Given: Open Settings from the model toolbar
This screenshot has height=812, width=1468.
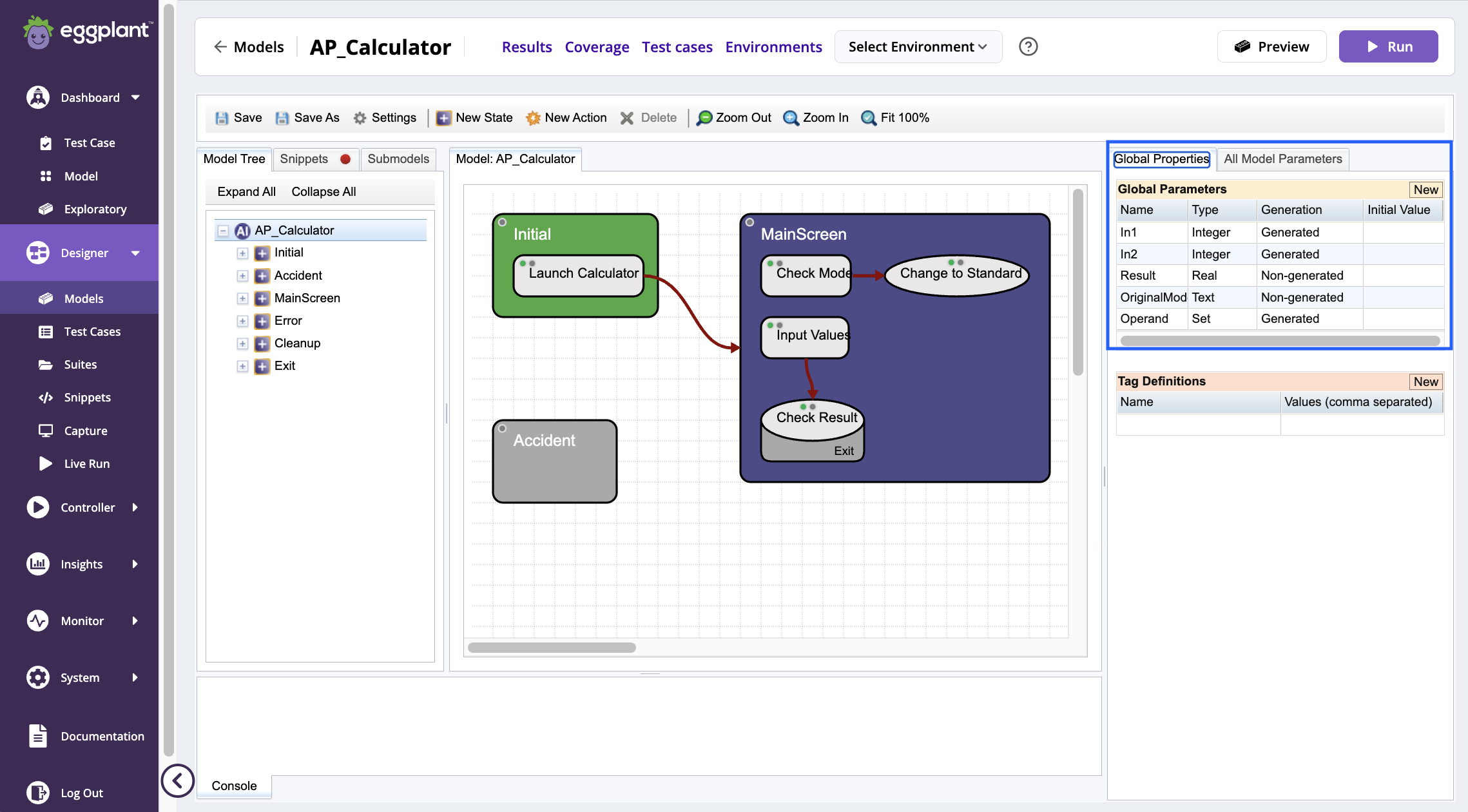Looking at the screenshot, I should [x=360, y=118].
